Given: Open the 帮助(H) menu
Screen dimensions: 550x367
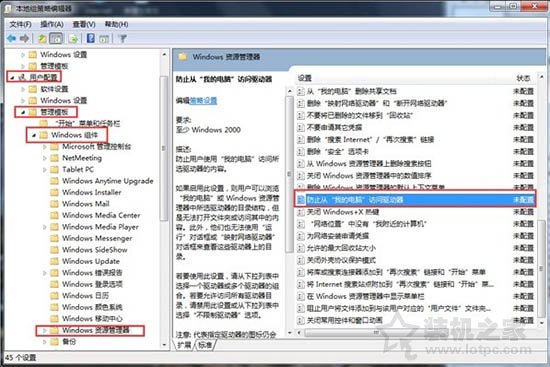Looking at the screenshot, I should coord(116,24).
